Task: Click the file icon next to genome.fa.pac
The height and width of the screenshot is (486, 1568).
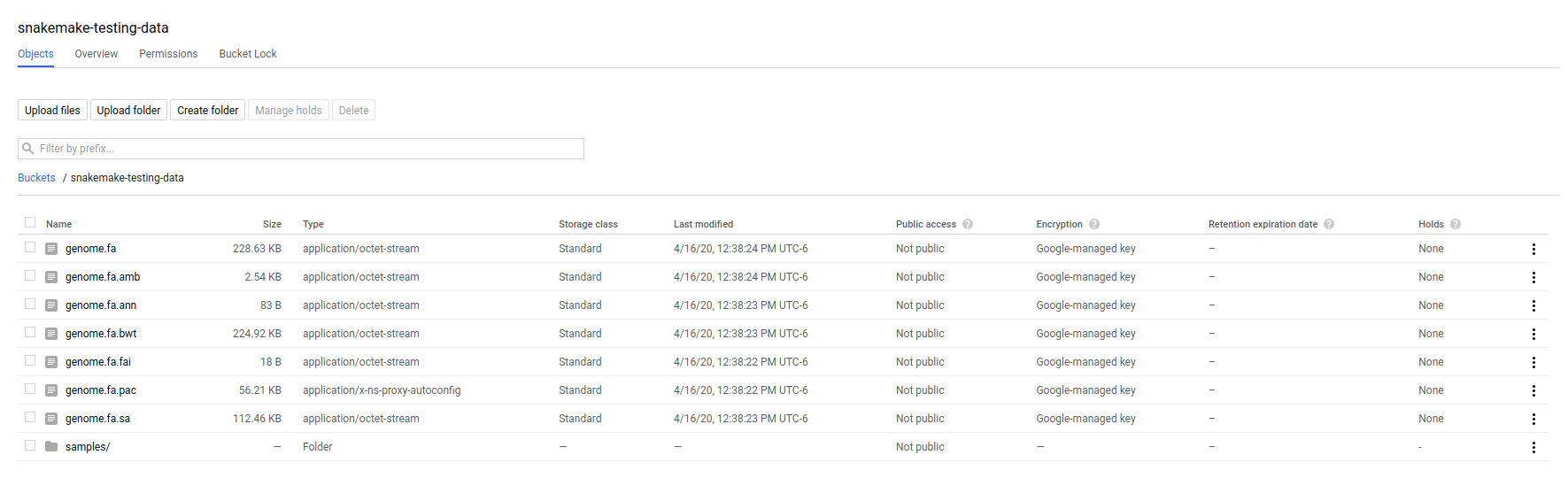Action: [x=51, y=390]
